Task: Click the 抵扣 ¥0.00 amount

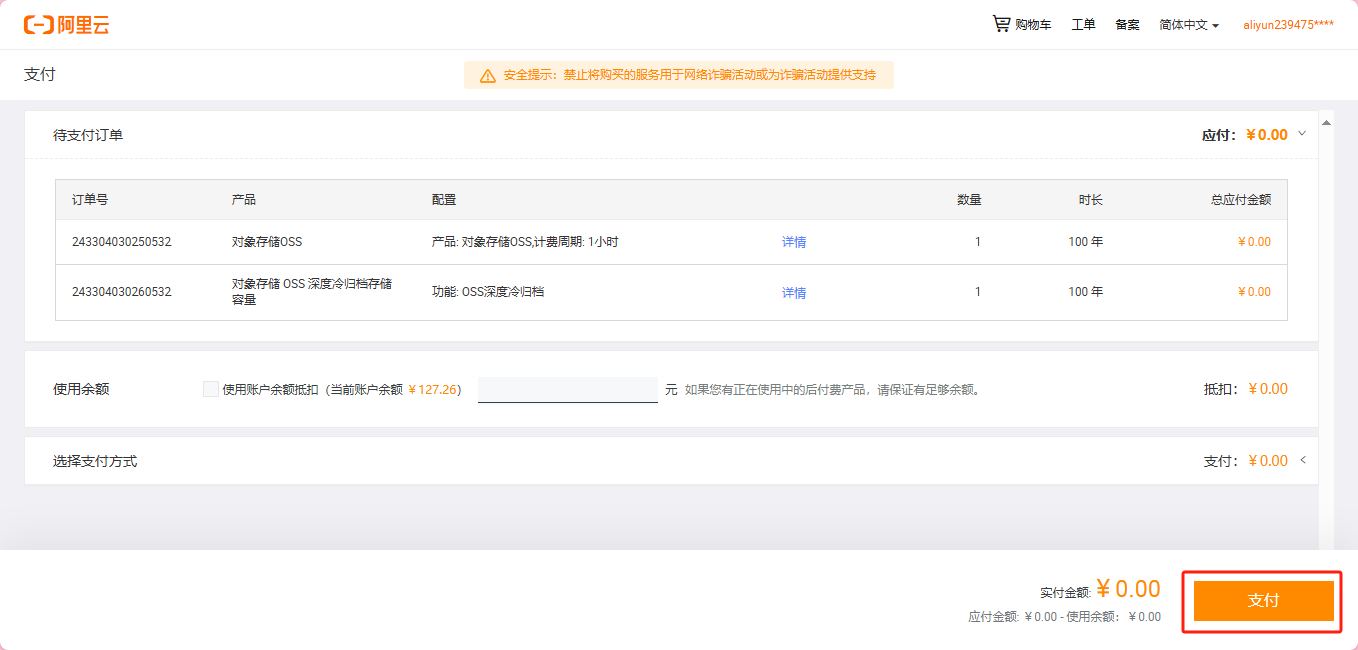Action: 1268,389
